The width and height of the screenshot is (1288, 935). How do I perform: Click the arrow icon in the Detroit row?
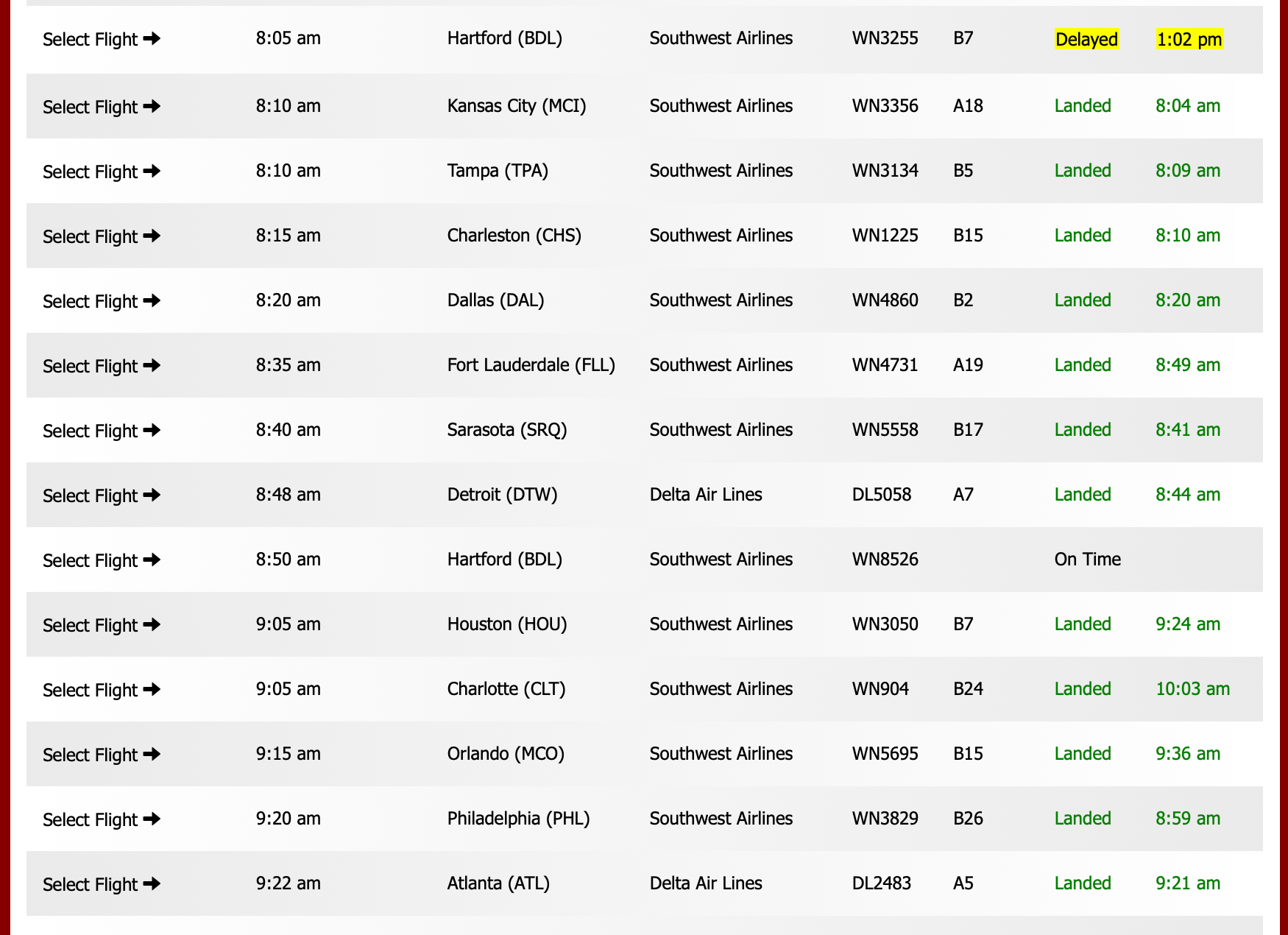tap(152, 495)
